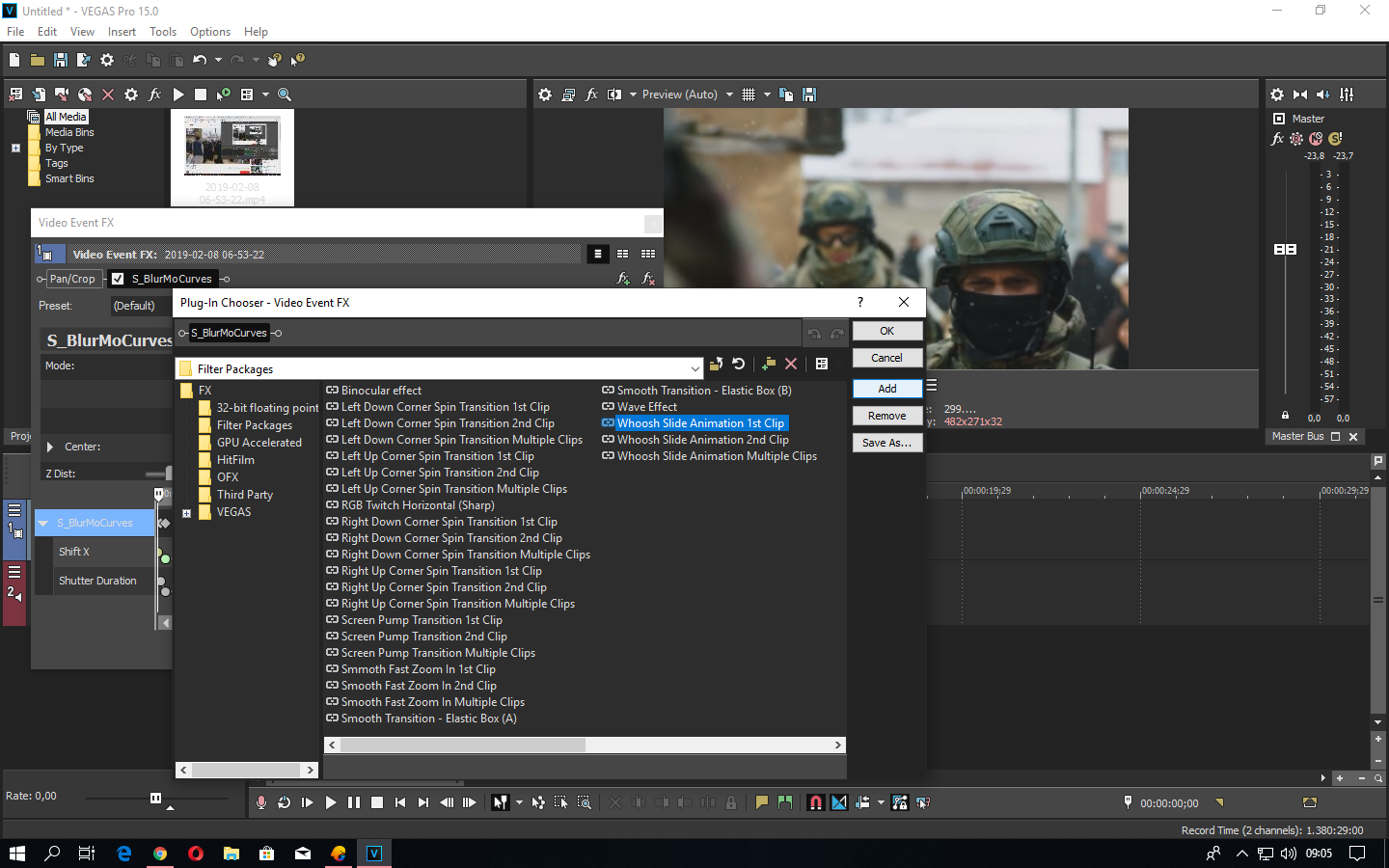The height and width of the screenshot is (868, 1389).
Task: Change plug-in list view mode icon
Action: pyautogui.click(x=822, y=364)
